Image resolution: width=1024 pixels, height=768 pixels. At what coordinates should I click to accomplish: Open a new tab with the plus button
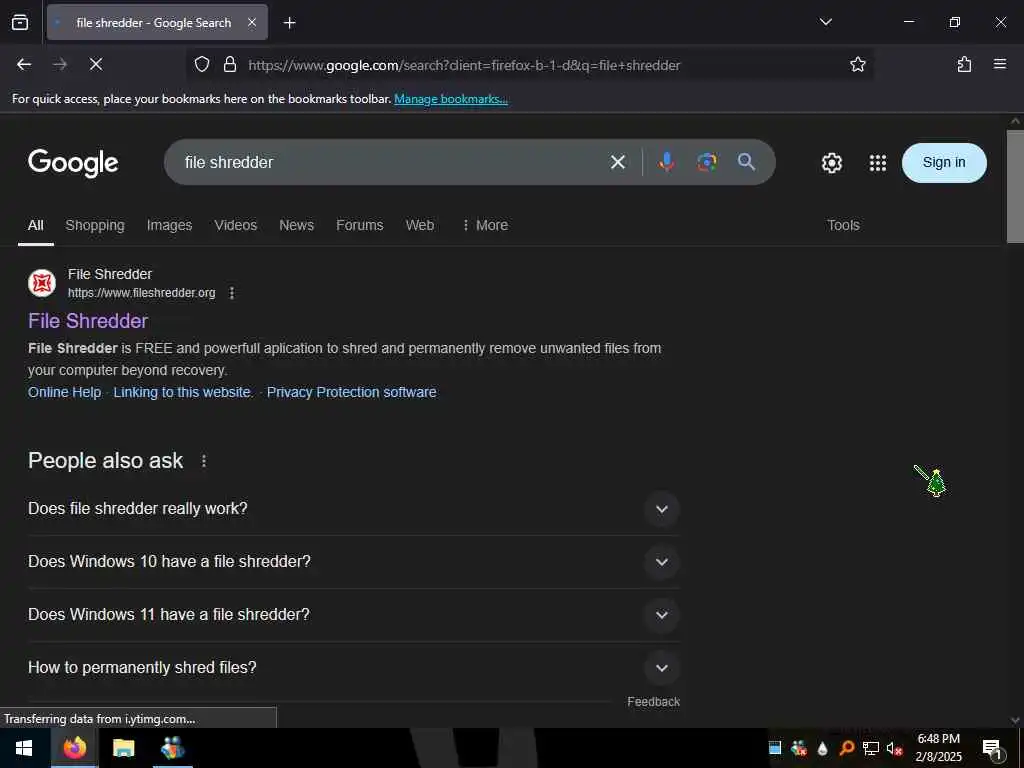point(289,23)
